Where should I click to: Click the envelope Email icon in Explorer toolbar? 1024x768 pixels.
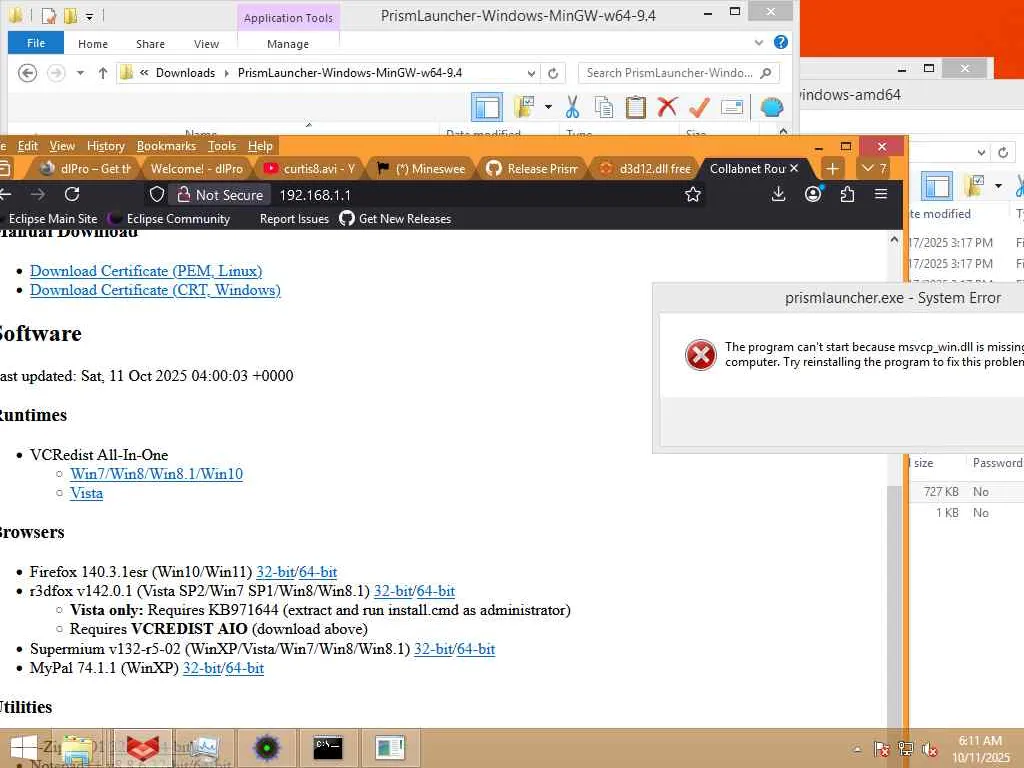pos(731,107)
